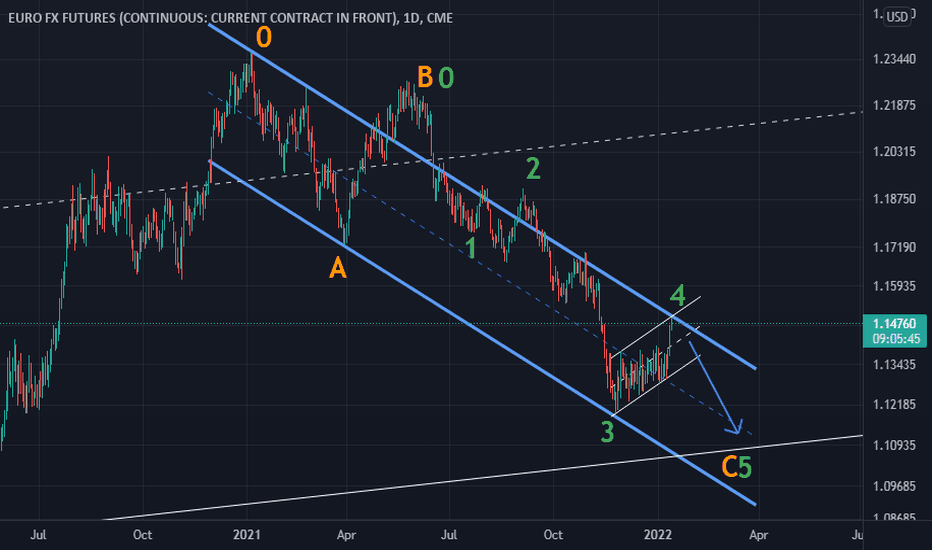Viewport: 932px width, 550px height.
Task: Click the 1.09685 price axis label
Action: 895,486
